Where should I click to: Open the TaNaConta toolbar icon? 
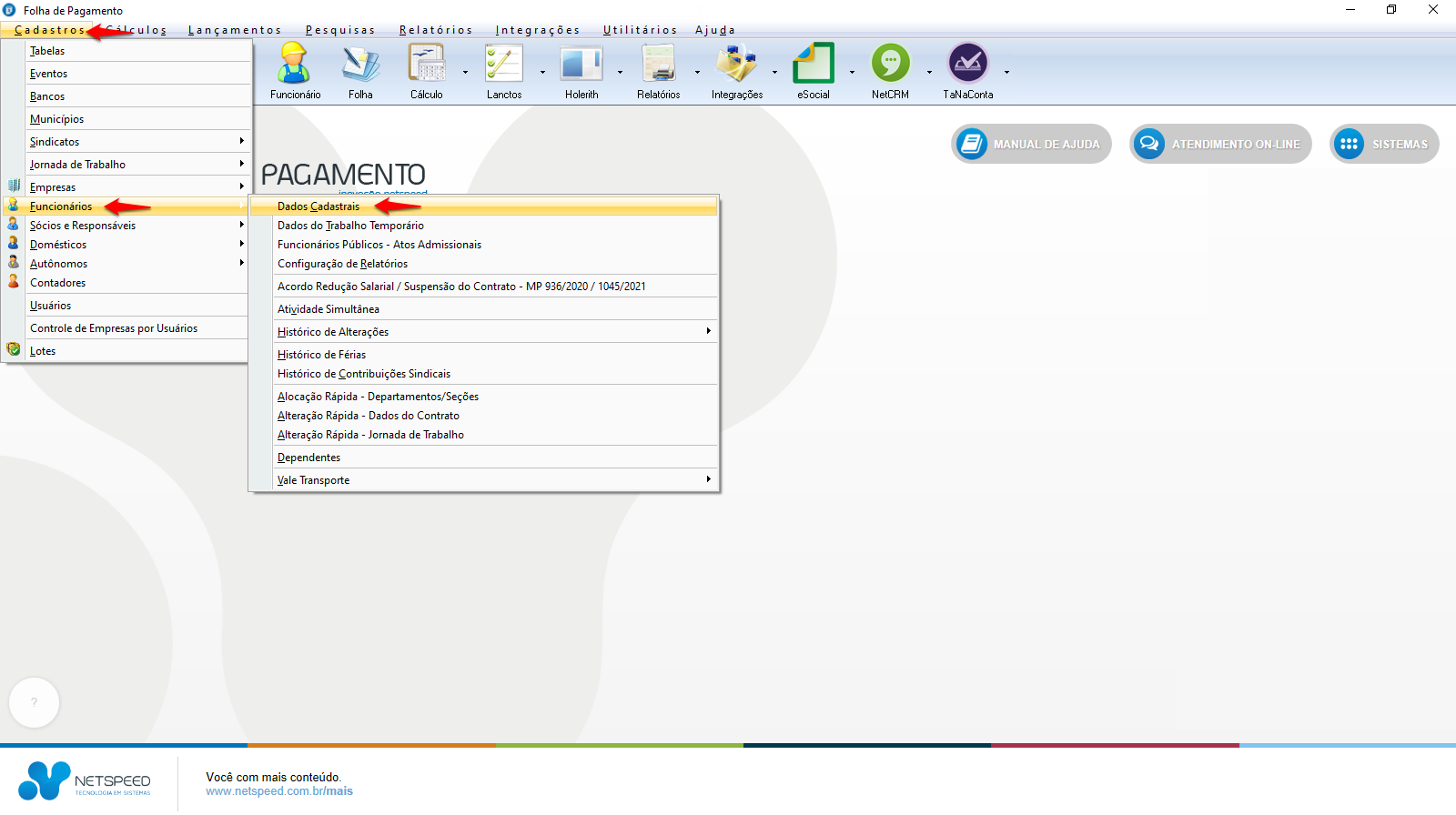(967, 65)
